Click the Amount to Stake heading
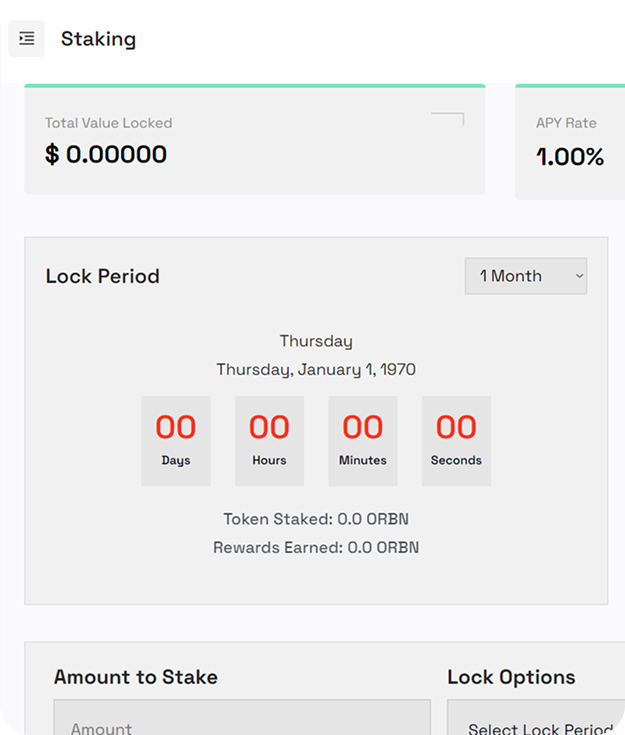This screenshot has width=625, height=735. [x=136, y=677]
